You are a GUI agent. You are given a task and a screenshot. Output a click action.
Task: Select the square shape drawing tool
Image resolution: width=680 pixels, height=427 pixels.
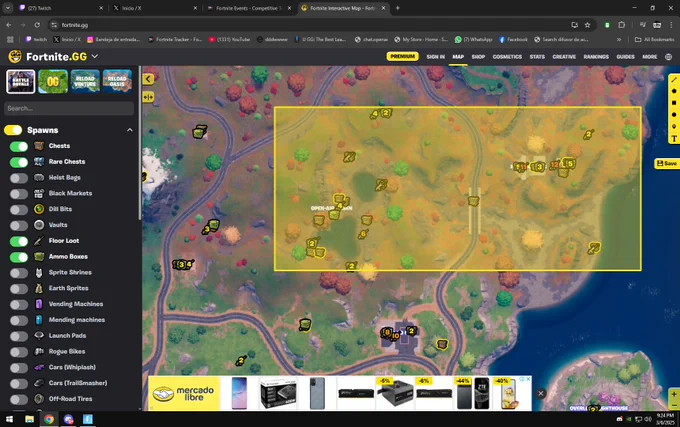(x=674, y=103)
